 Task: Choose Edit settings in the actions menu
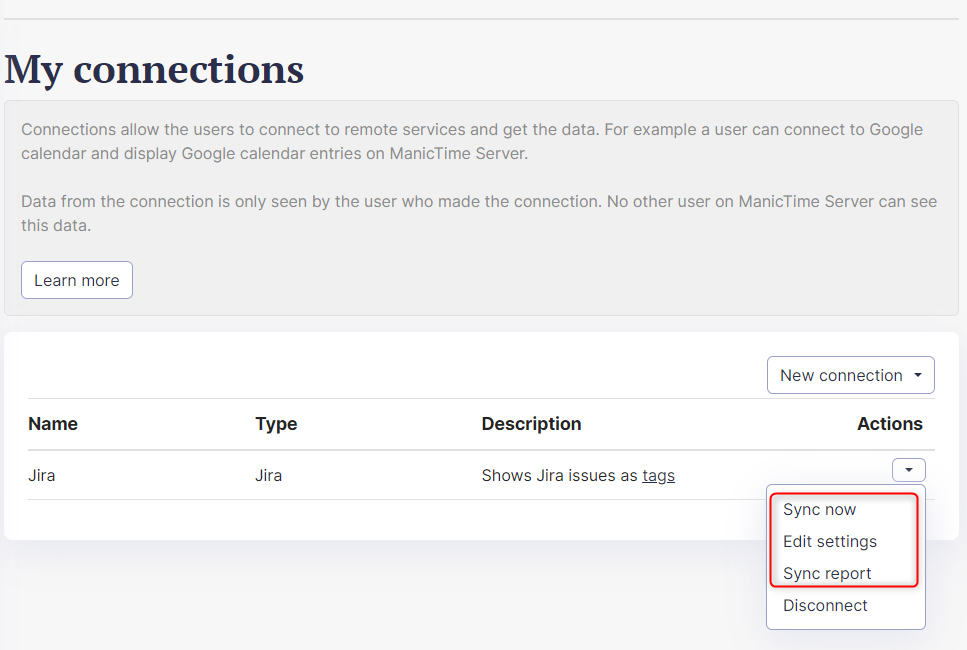829,542
